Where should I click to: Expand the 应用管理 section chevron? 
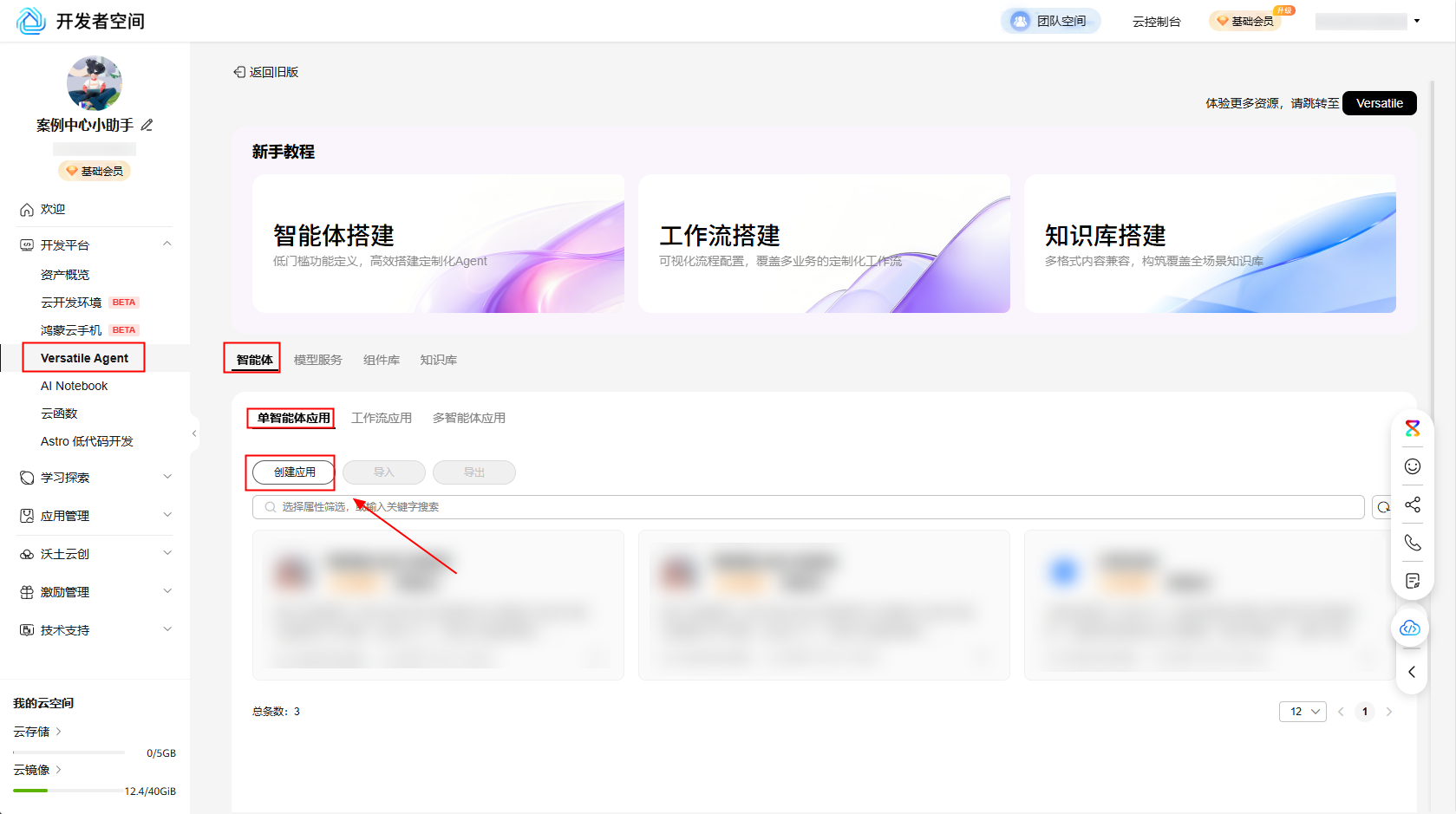167,515
